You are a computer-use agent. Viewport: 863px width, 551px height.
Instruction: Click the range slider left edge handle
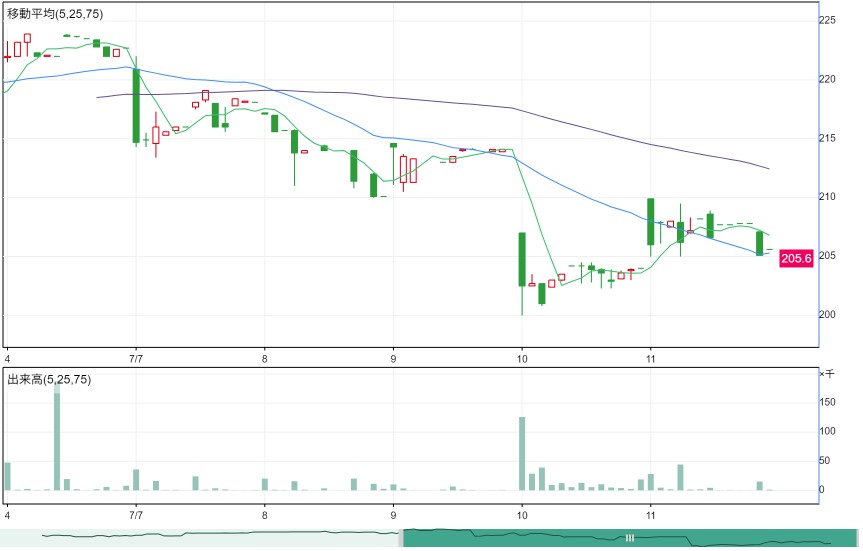[401, 538]
